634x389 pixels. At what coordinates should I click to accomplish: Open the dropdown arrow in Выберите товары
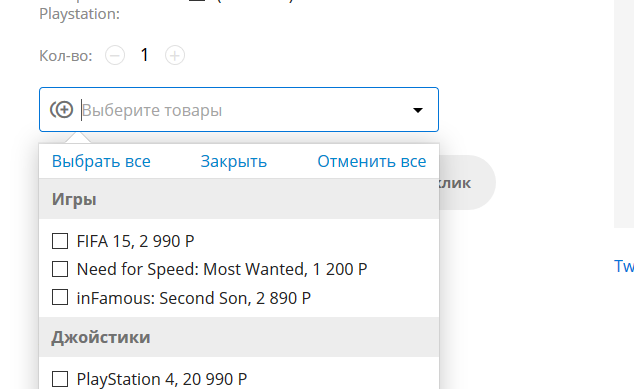(x=418, y=110)
